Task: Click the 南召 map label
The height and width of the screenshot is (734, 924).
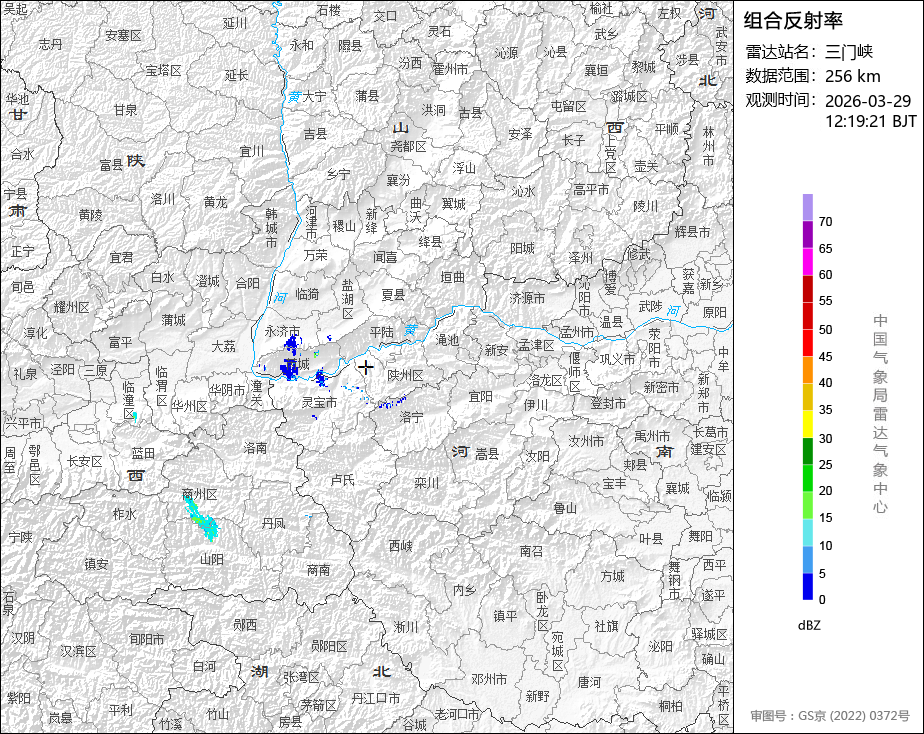Action: pos(531,551)
